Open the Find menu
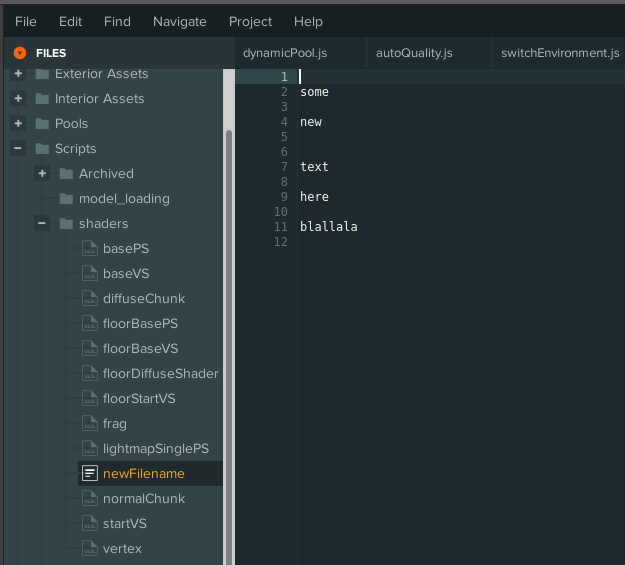The image size is (625, 565). point(117,22)
